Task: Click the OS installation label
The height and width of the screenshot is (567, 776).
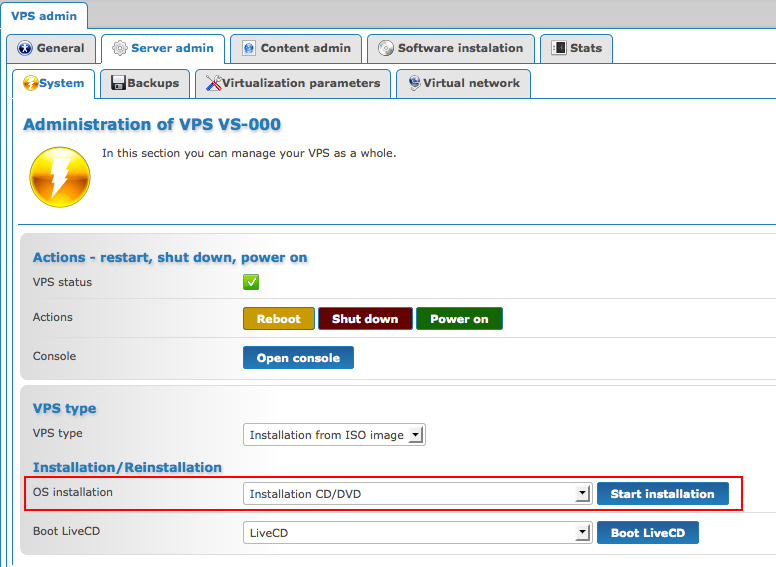Action: click(73, 492)
